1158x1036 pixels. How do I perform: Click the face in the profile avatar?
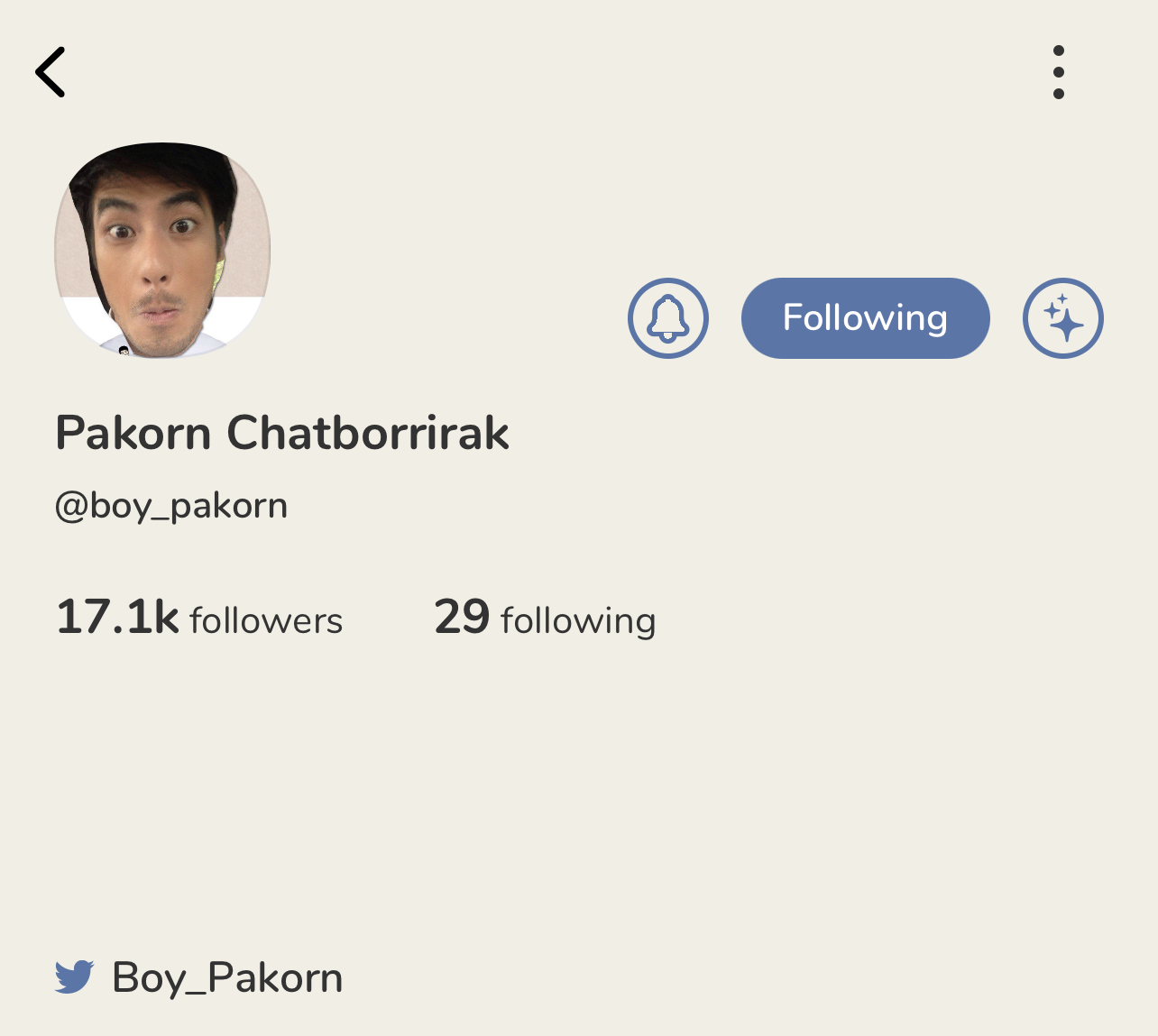155,261
